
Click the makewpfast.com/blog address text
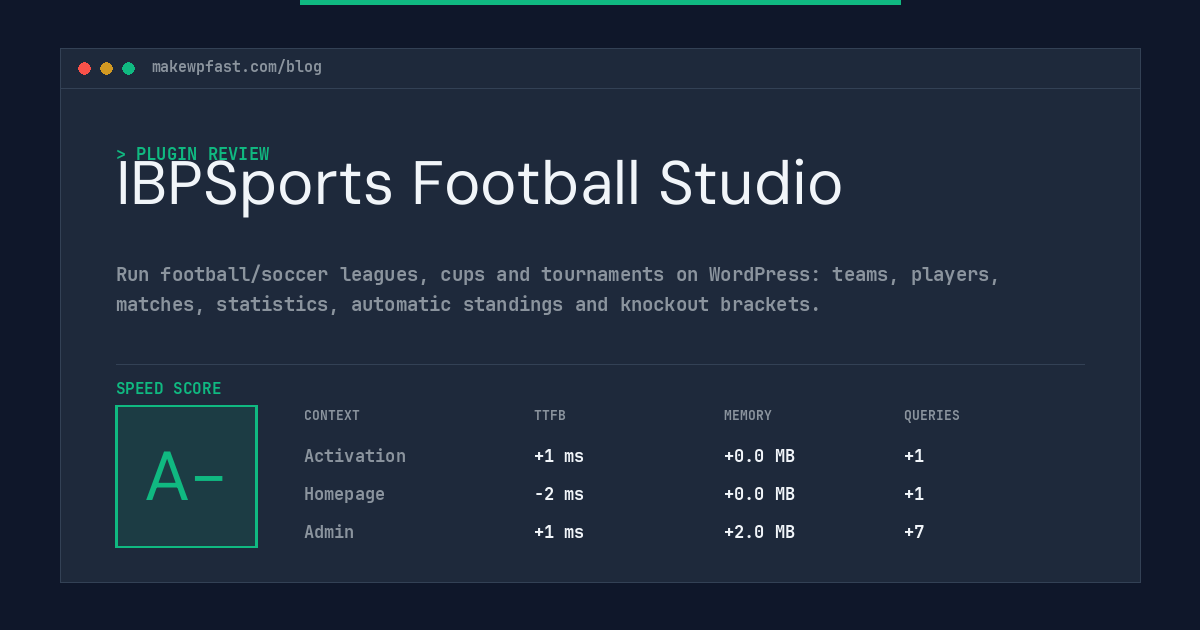click(x=237, y=67)
